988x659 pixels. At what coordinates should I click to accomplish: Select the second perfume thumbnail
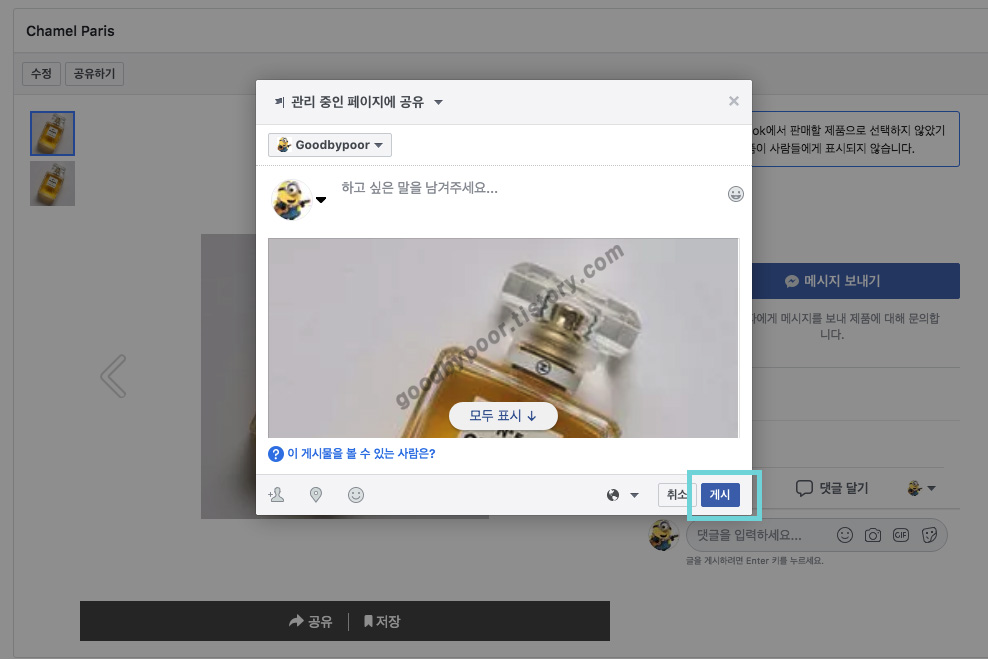[52, 183]
